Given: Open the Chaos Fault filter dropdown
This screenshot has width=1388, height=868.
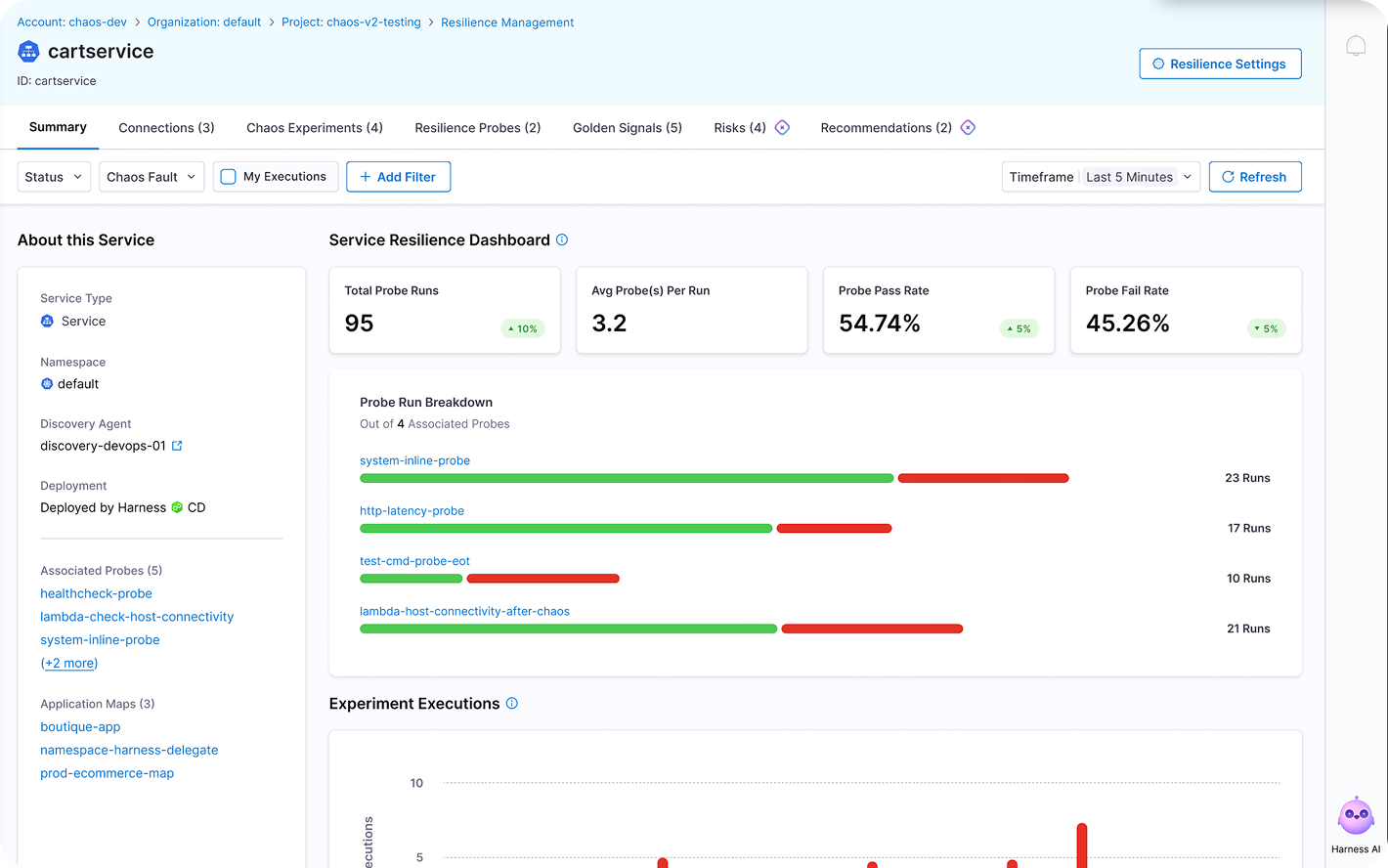Looking at the screenshot, I should pyautogui.click(x=152, y=177).
